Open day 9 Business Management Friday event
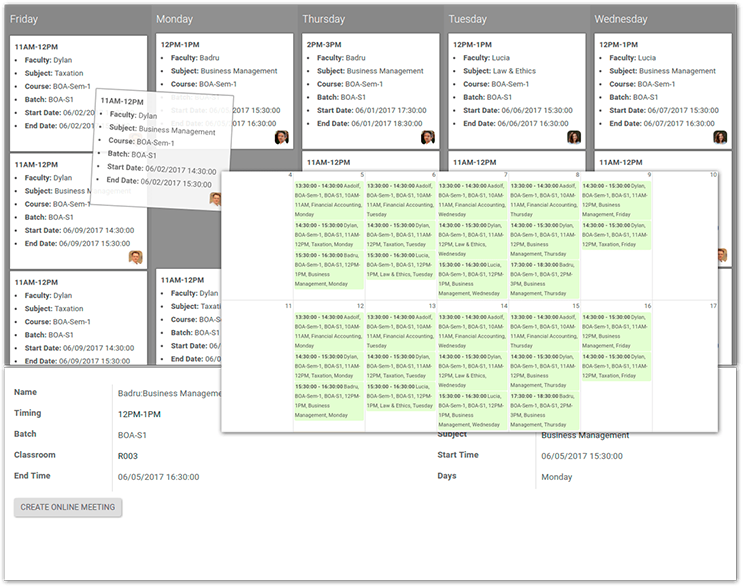 coord(616,200)
